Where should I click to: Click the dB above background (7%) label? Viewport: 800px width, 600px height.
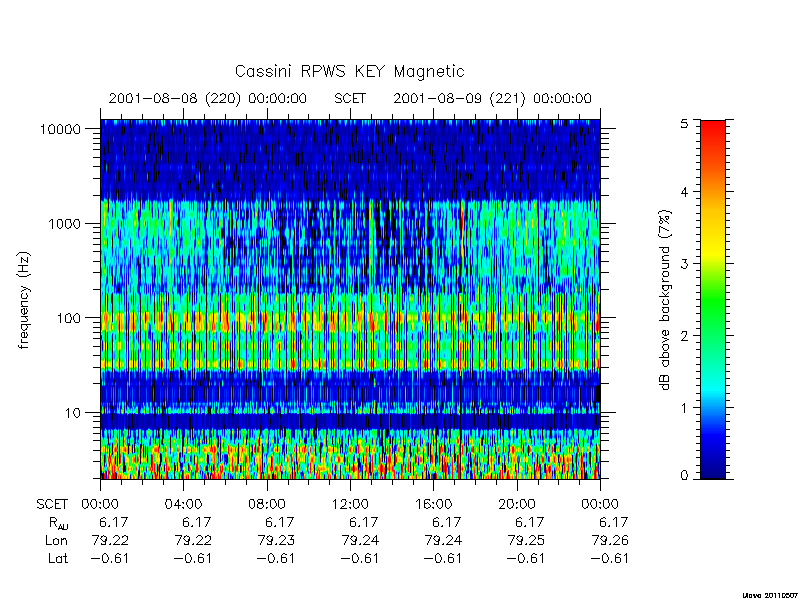pyautogui.click(x=665, y=300)
